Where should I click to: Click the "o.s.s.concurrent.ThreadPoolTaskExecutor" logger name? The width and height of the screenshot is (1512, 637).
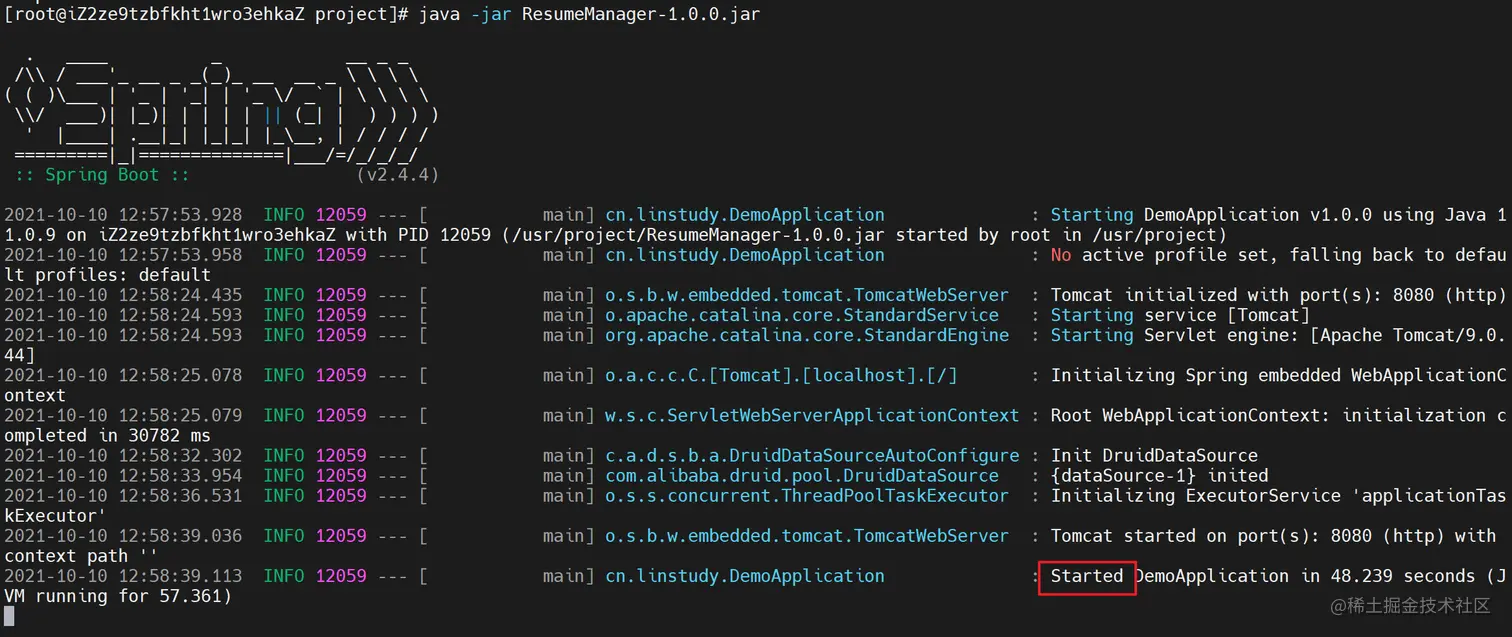(807, 496)
